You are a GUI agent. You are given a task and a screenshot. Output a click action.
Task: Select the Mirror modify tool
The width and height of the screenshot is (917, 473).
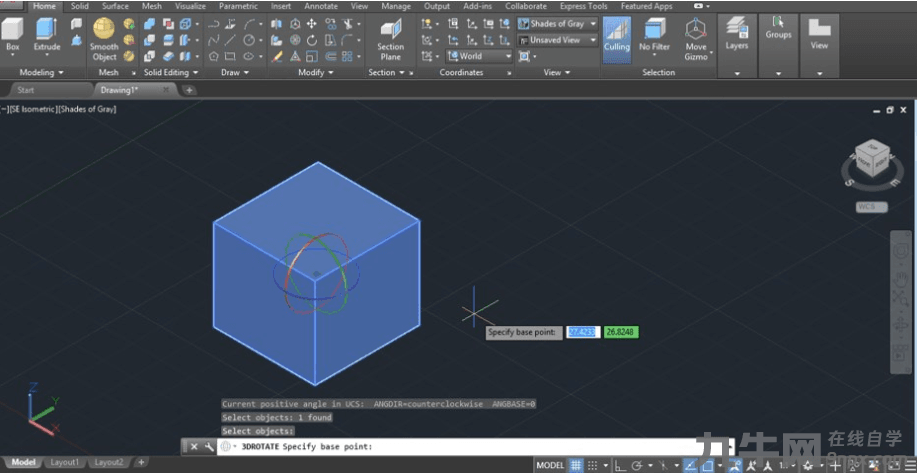pos(277,24)
